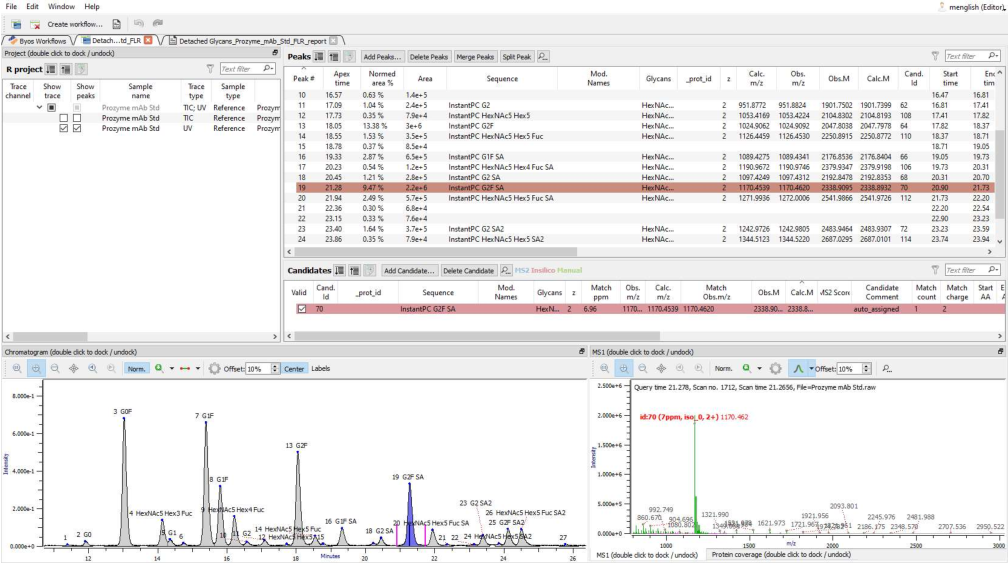This screenshot has width=1008, height=563.
Task: Select the pan/move tool in Chromatogram toolbar
Action: [x=74, y=368]
